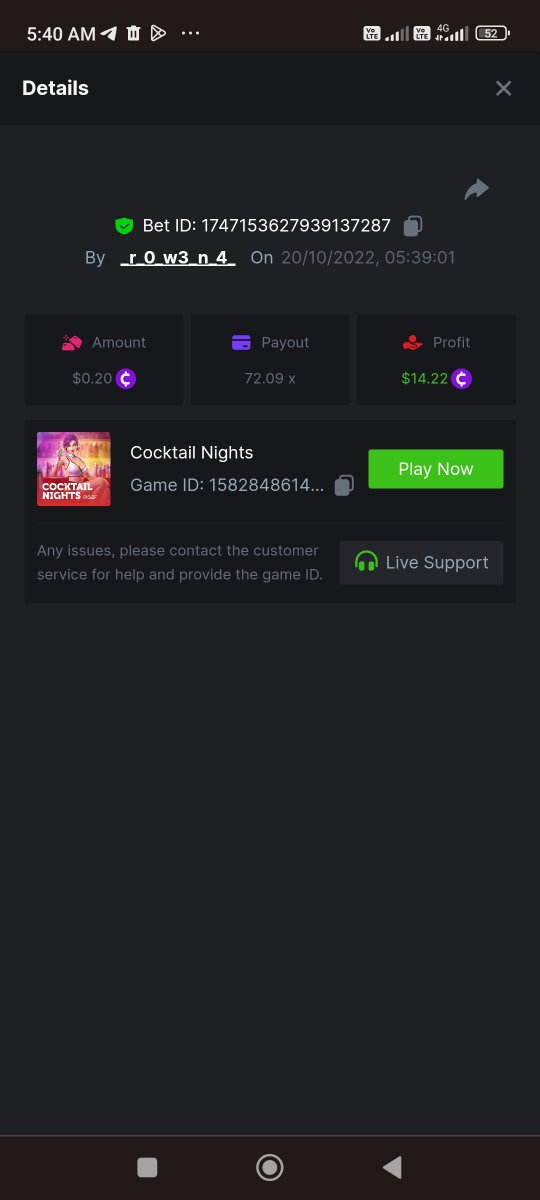Tap the green verified shield icon
Viewport: 540px width, 1200px height.
[x=124, y=226]
